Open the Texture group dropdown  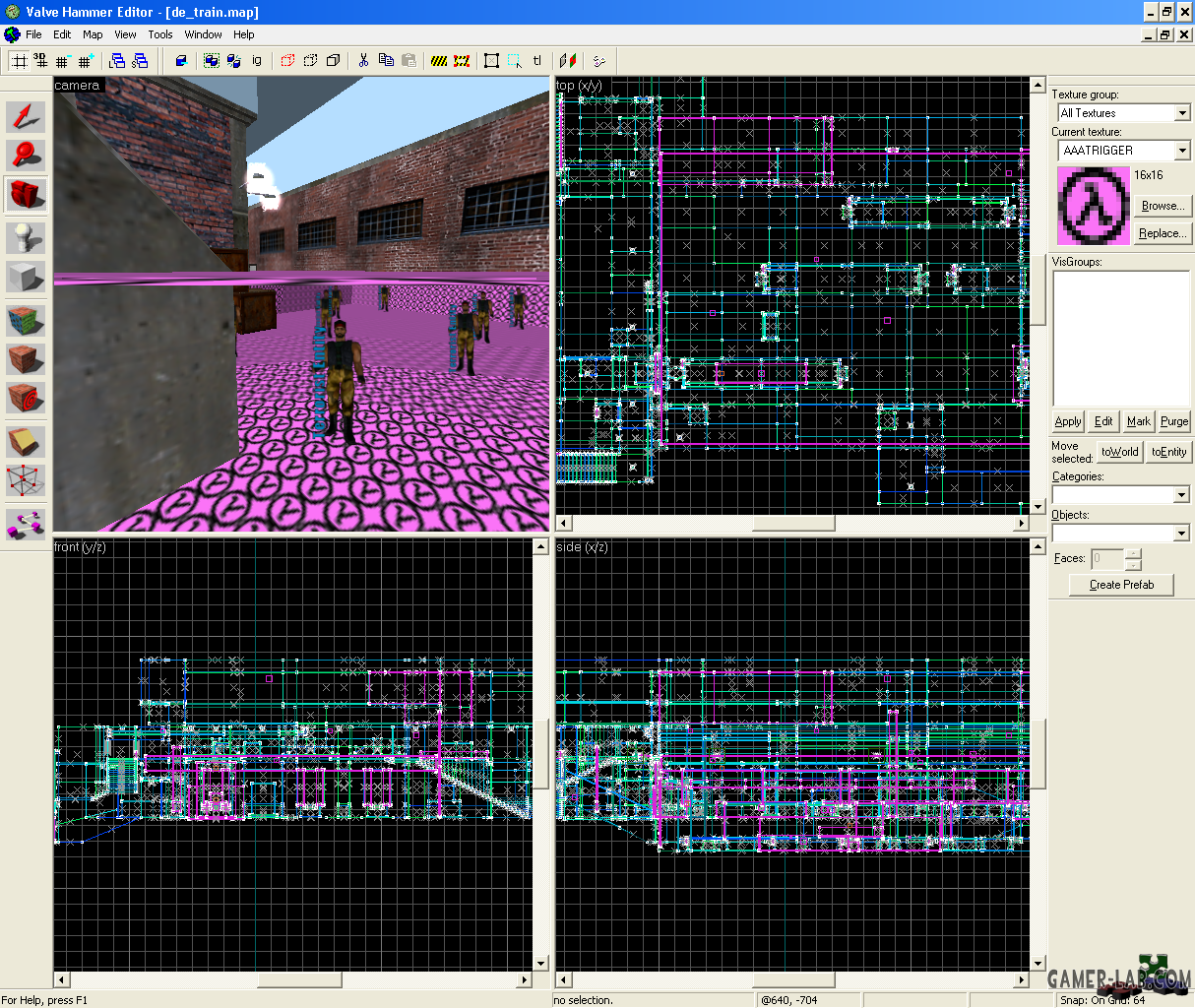click(x=1182, y=113)
